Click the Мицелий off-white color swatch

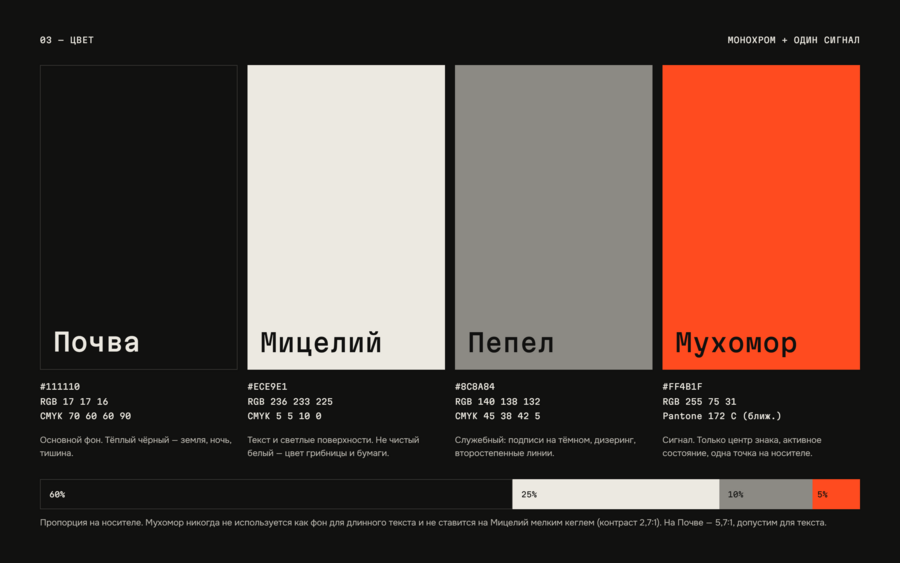click(x=346, y=217)
